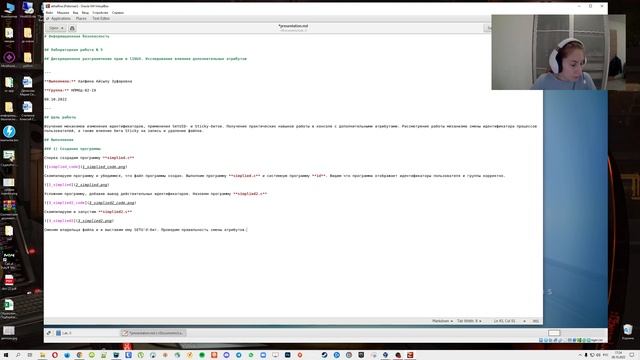Toggle the INS insert mode indicator

pyautogui.click(x=536, y=321)
